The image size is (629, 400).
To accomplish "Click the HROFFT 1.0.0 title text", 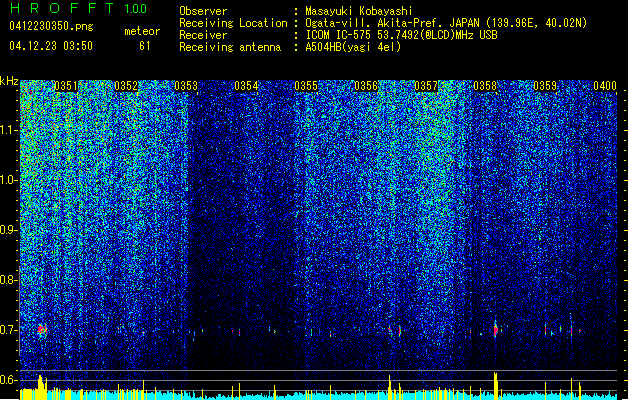I will 78,8.
